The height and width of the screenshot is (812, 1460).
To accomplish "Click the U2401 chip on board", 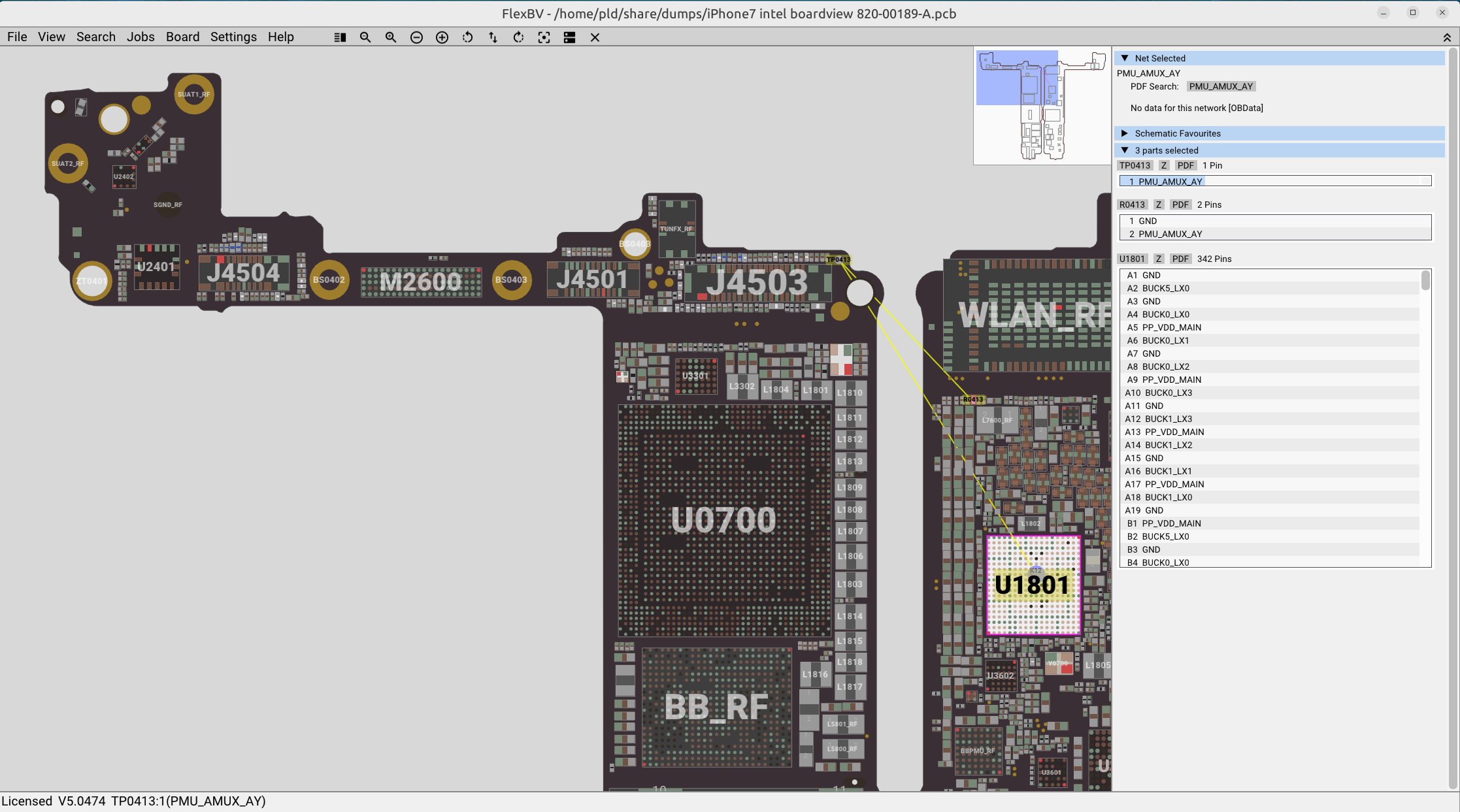I will pos(156,267).
